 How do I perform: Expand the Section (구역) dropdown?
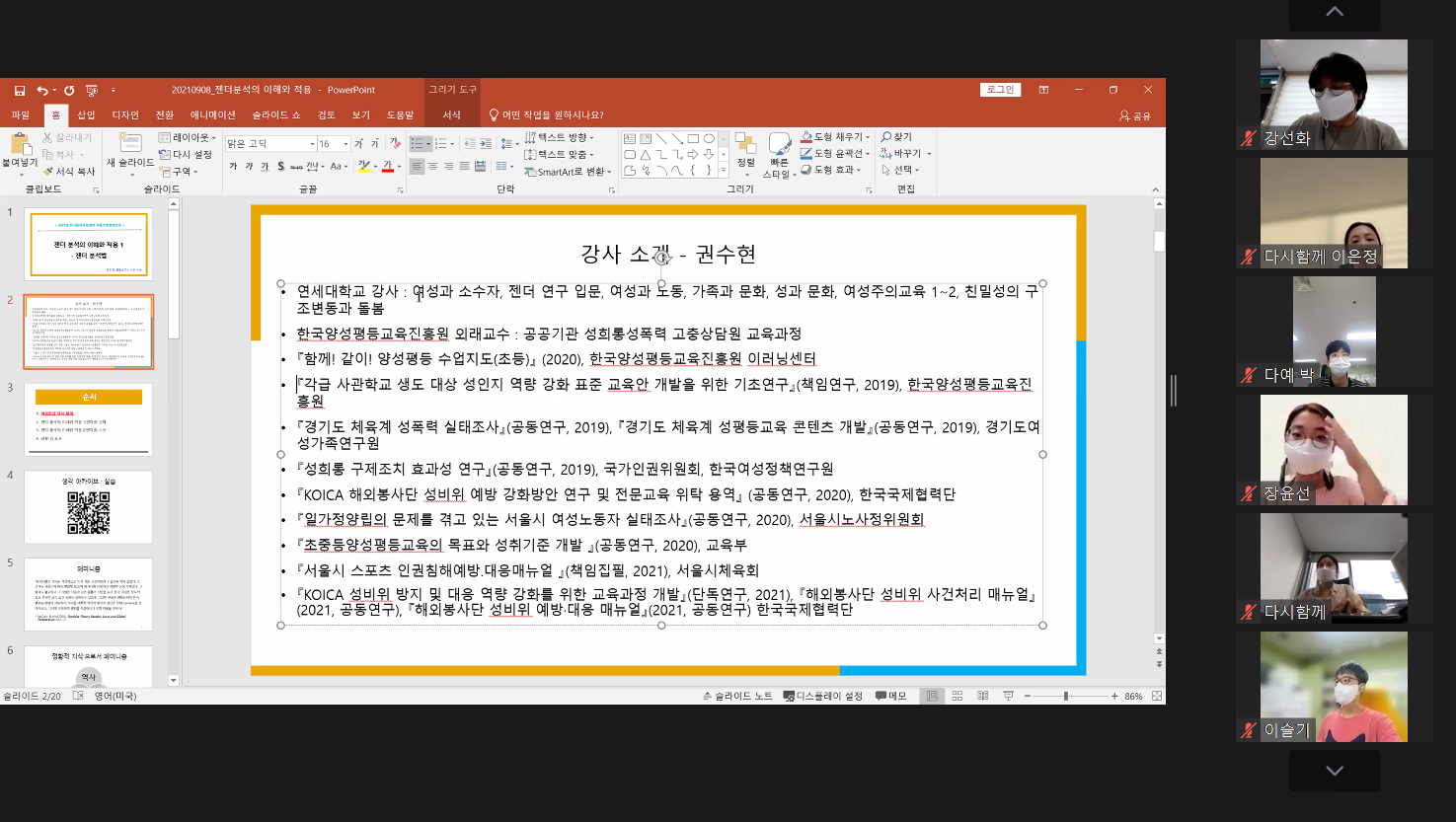coord(179,172)
